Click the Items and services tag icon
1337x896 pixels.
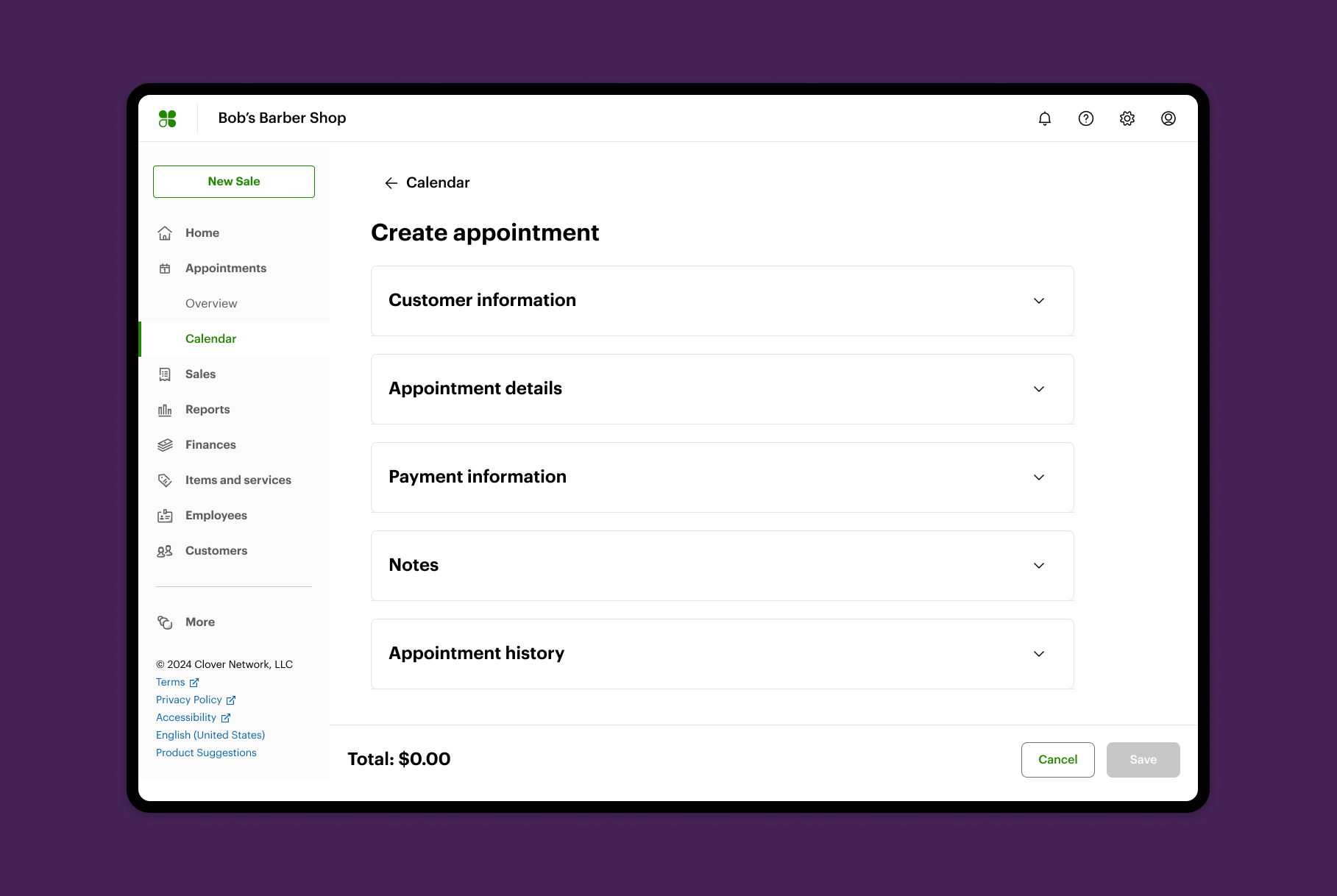[x=165, y=480]
